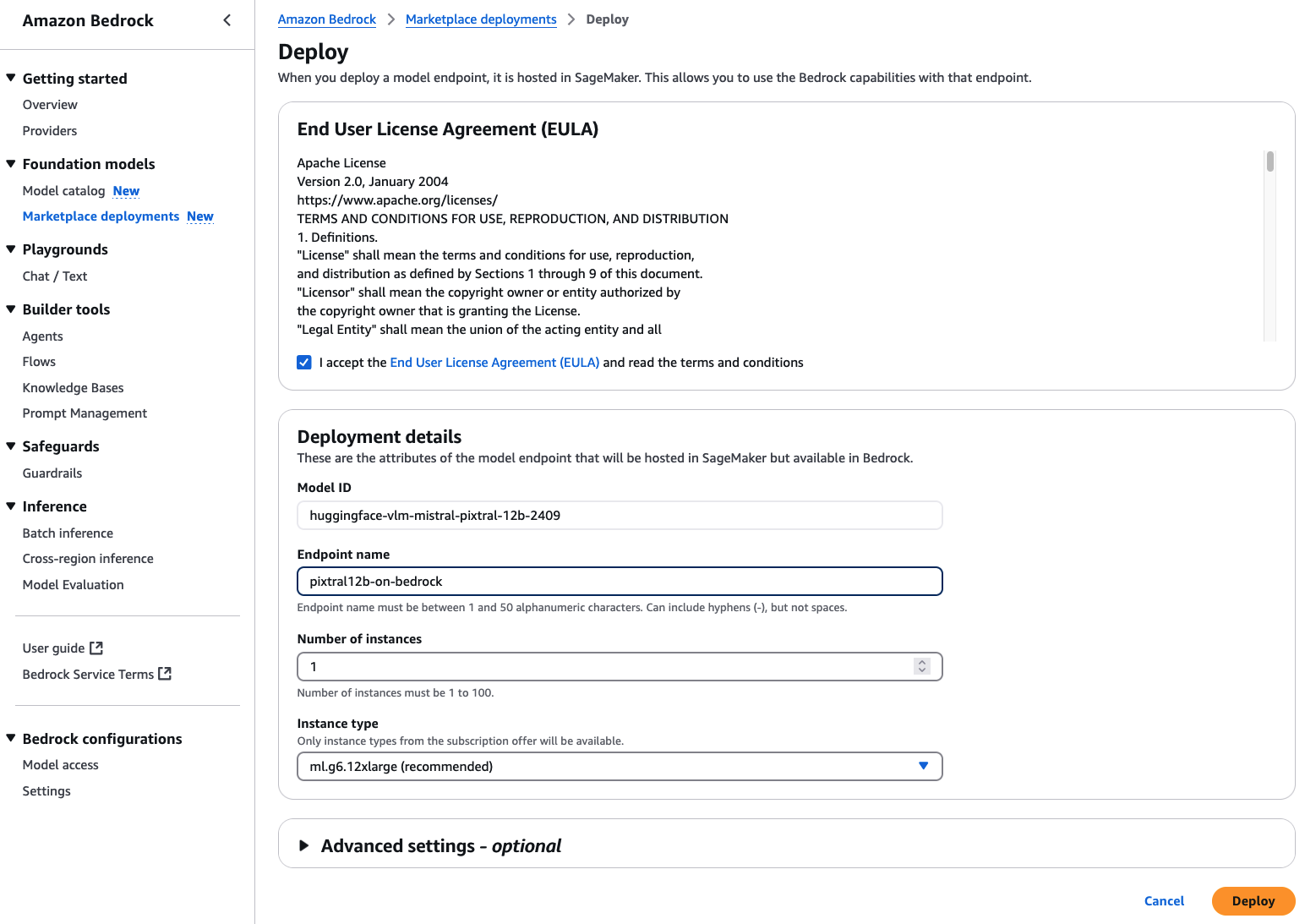1305x924 pixels.
Task: Open User guide external link icon
Action: (96, 648)
